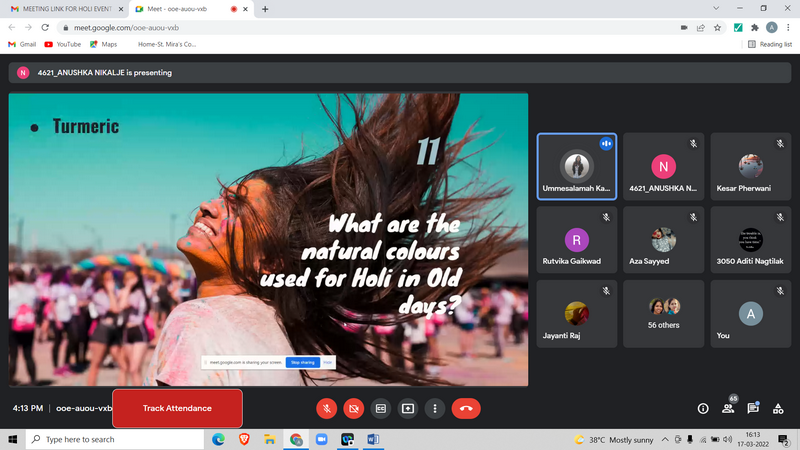Open Word from taskbar
Image resolution: width=800 pixels, height=450 pixels.
(373, 439)
